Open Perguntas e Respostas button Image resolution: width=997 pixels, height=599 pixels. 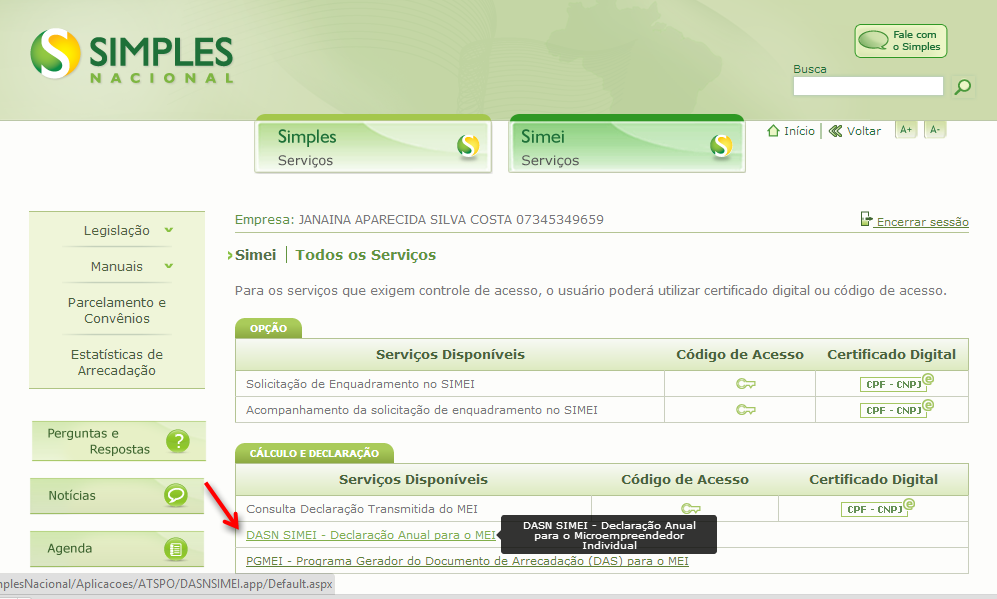(119, 441)
